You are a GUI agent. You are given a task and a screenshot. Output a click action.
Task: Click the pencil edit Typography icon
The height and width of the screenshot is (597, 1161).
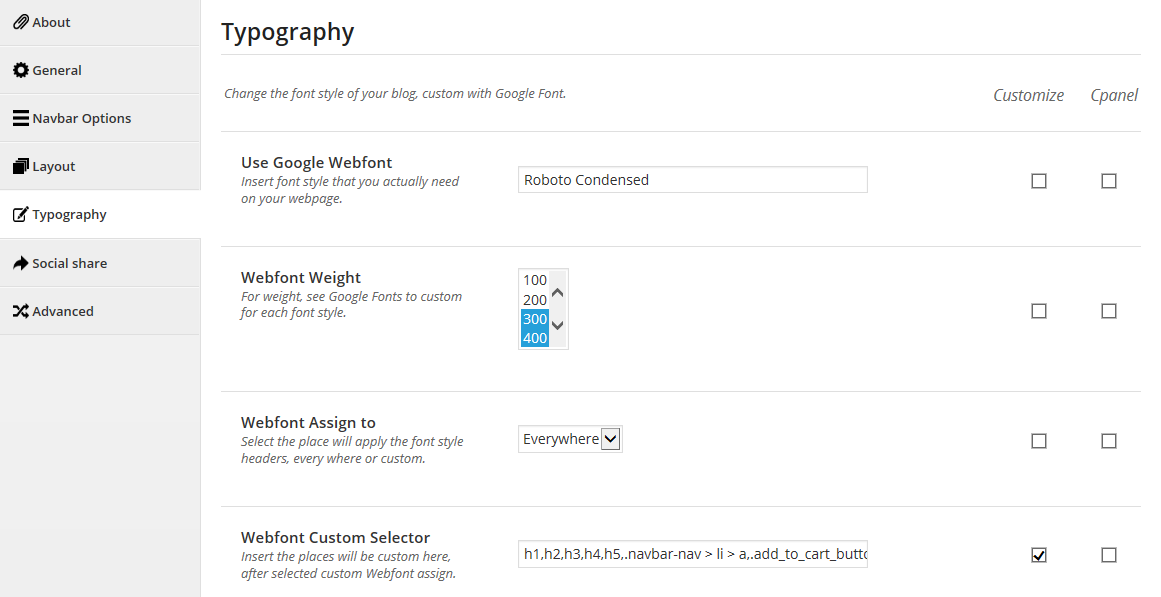[21, 215]
